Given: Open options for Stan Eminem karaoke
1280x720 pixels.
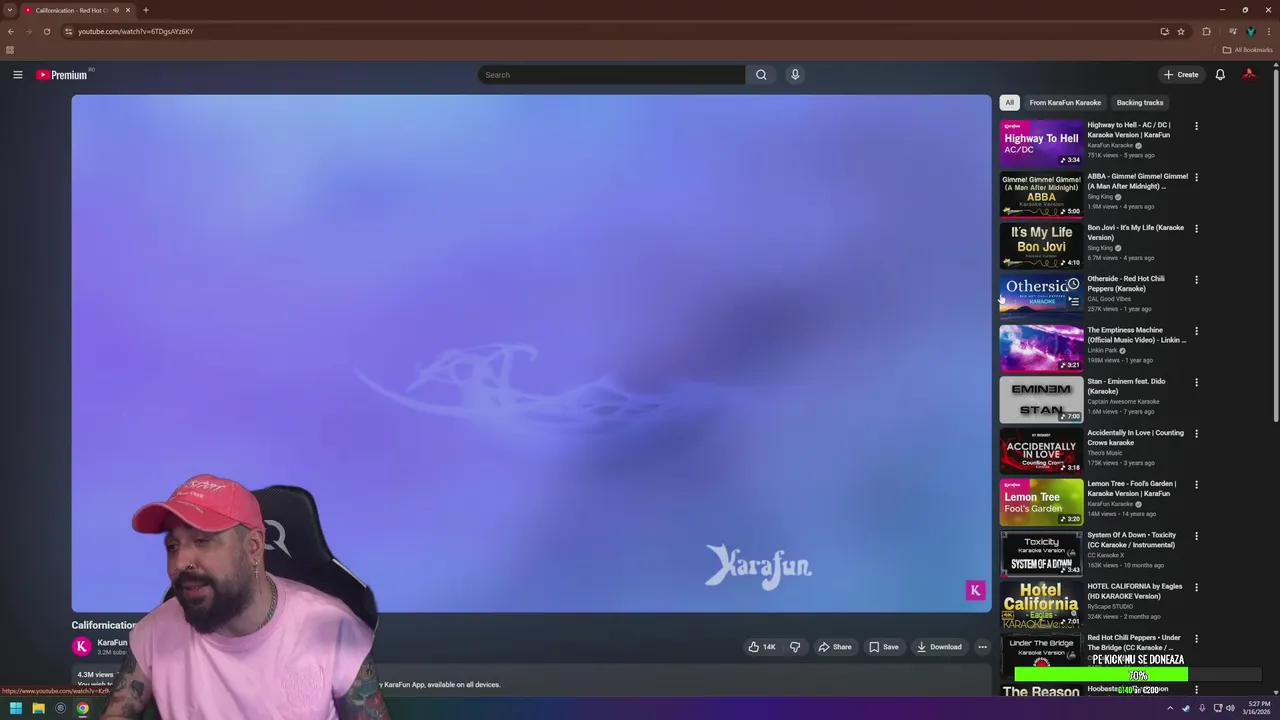Looking at the screenshot, I should tap(1196, 382).
